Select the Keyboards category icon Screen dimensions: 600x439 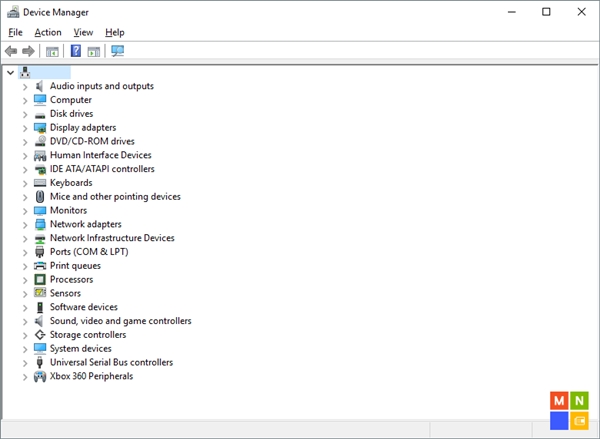coord(40,183)
